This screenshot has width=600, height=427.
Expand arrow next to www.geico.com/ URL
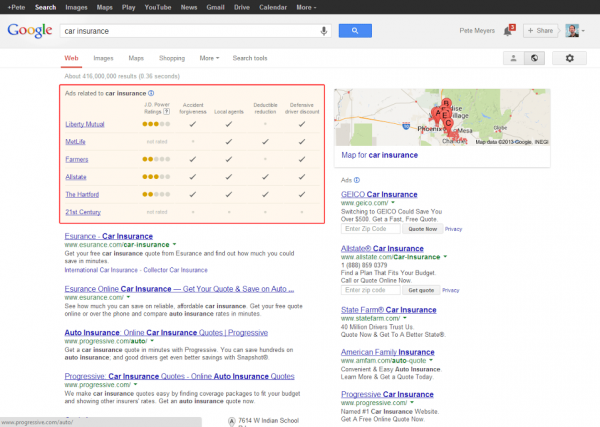393,203
